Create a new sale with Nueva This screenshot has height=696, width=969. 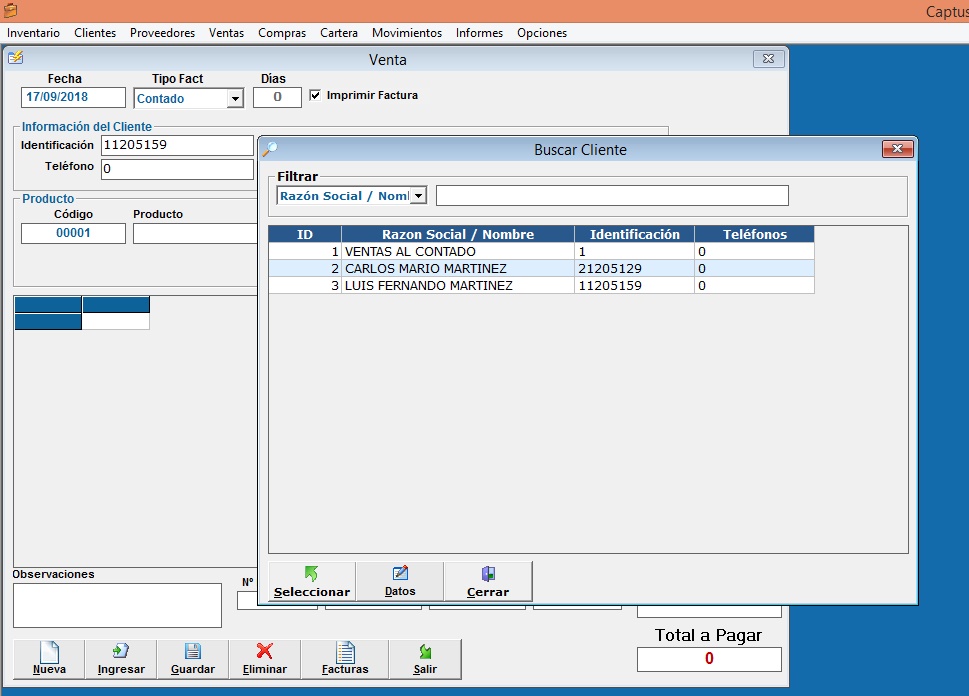pos(49,659)
